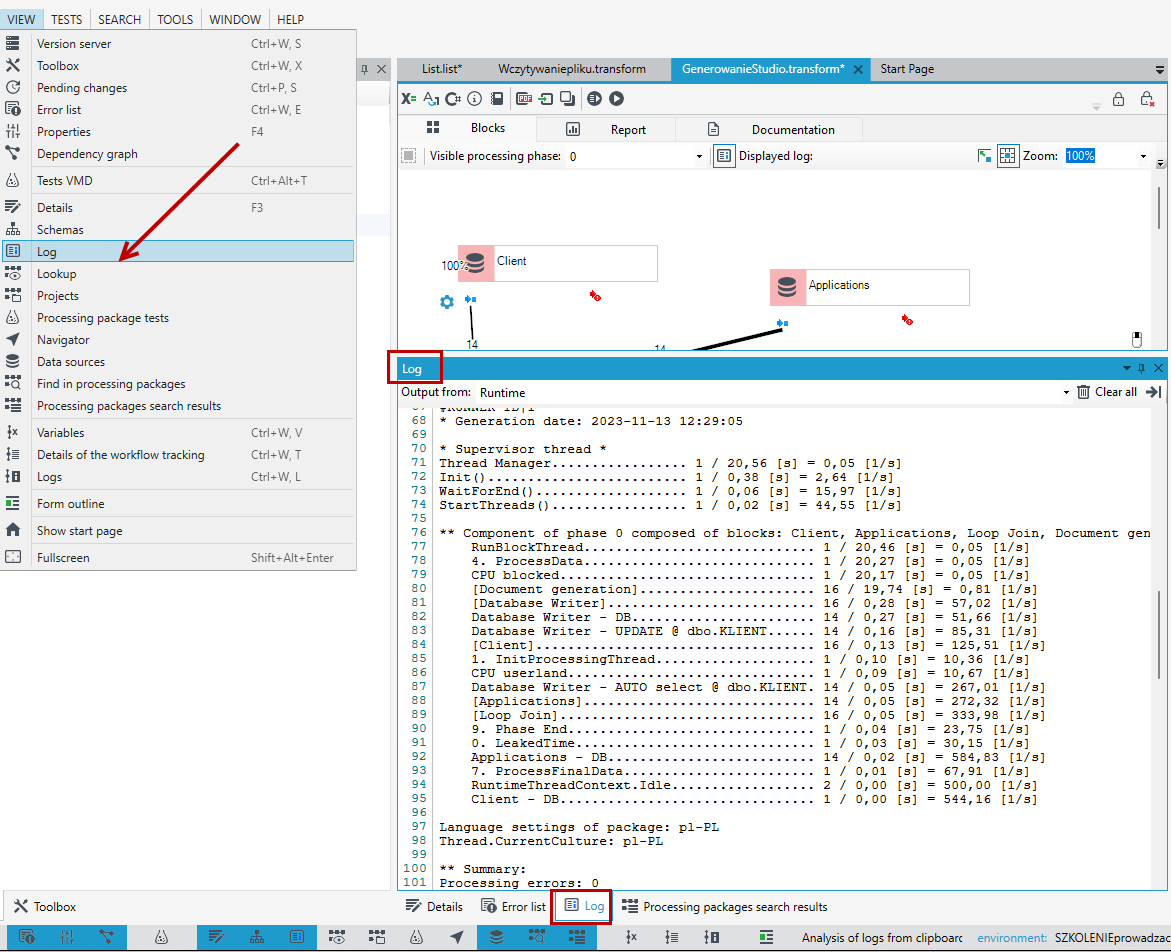Open the TOOLS menu
Screen dimensions: 1171x952
pos(175,19)
